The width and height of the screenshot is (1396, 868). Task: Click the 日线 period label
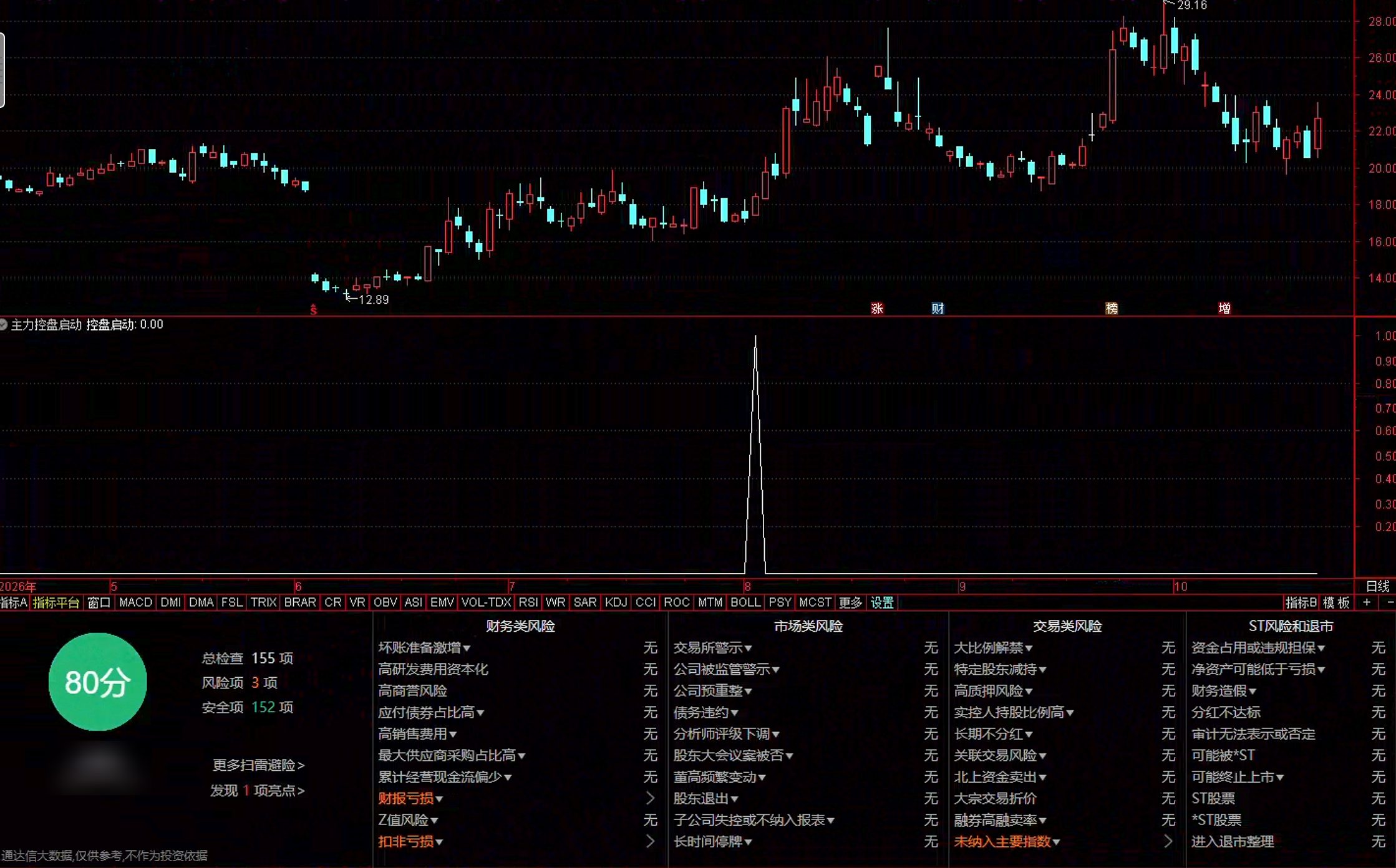[1377, 586]
